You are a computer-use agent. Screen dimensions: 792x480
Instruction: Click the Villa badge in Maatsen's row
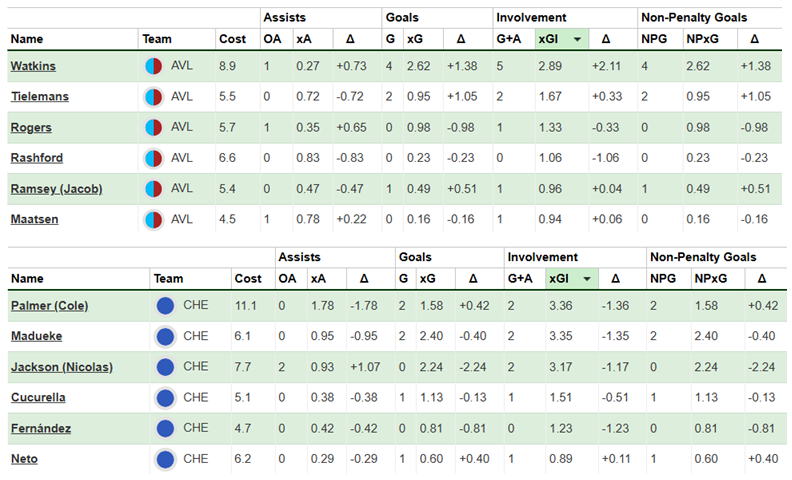point(154,219)
